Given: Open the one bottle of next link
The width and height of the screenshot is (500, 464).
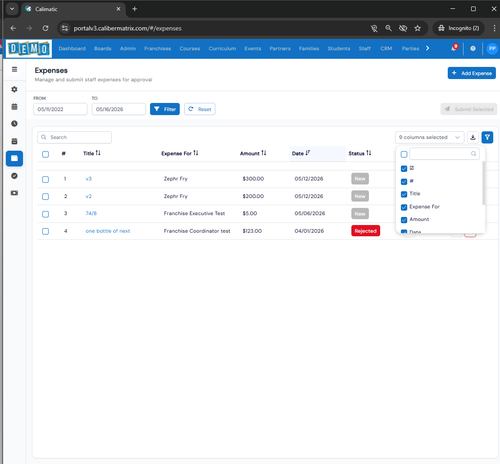Looking at the screenshot, I should tap(108, 231).
